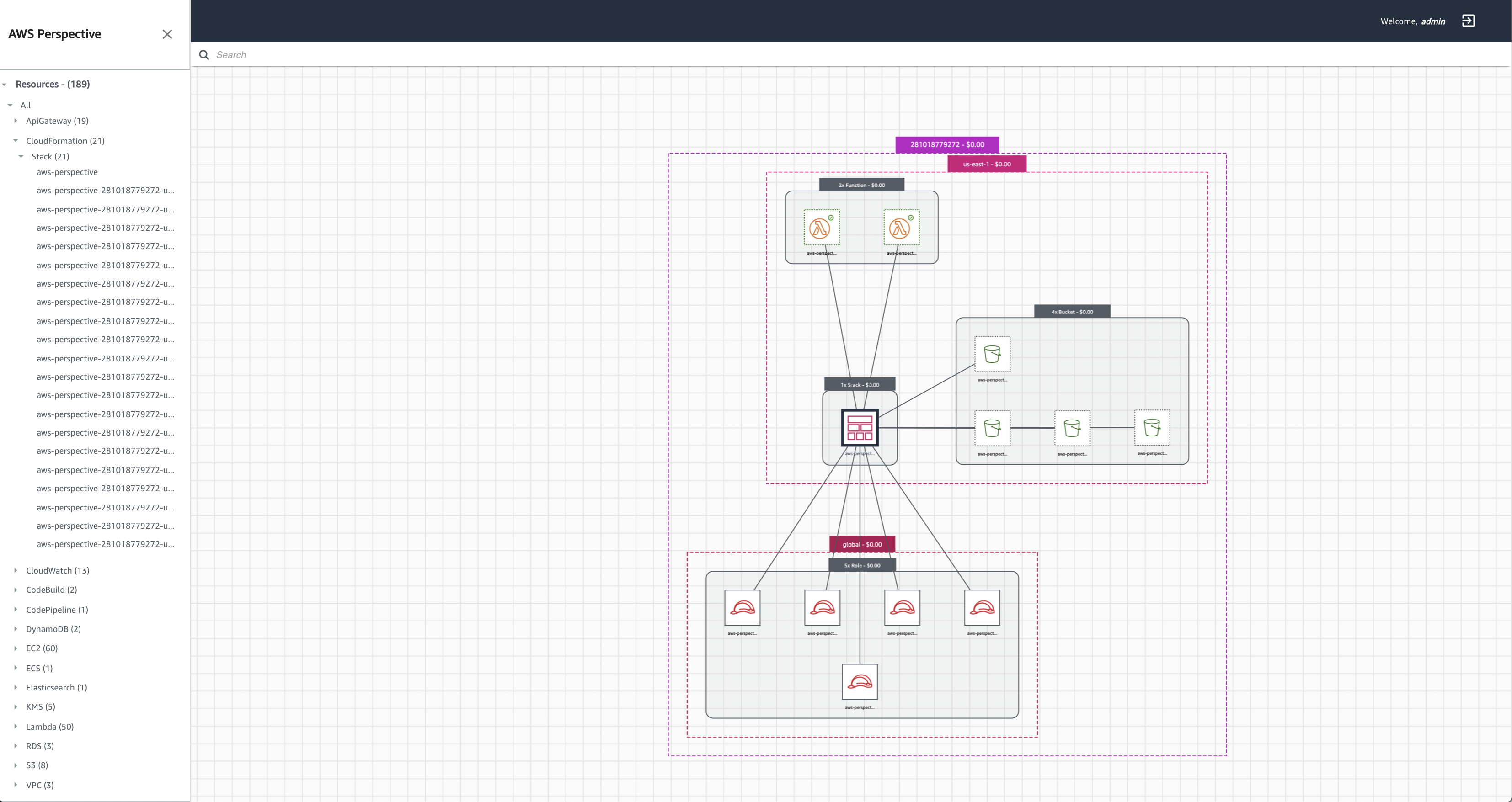
Task: Collapse the CloudFormation (21) category
Action: 15,141
